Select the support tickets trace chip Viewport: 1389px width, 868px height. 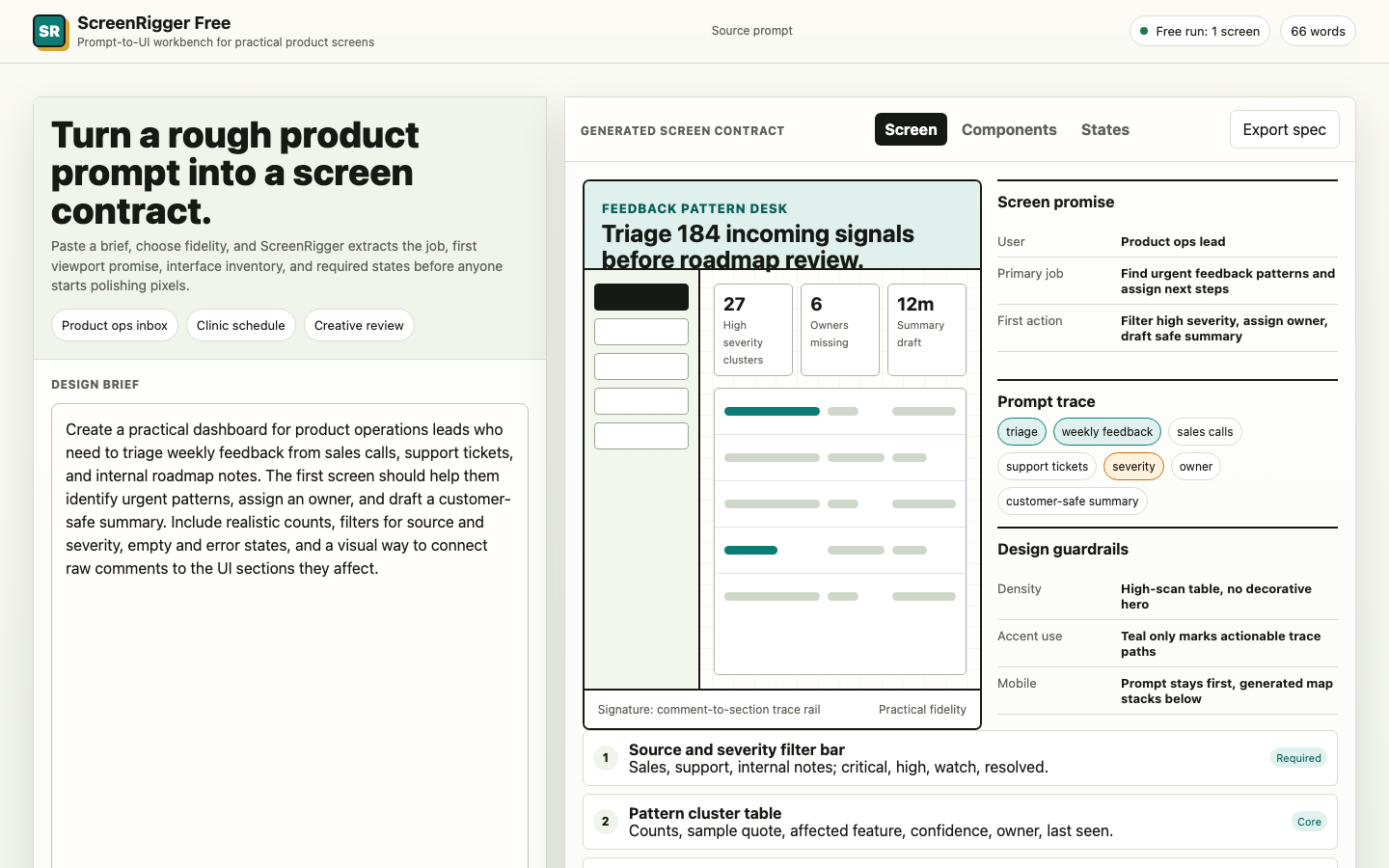click(1047, 467)
